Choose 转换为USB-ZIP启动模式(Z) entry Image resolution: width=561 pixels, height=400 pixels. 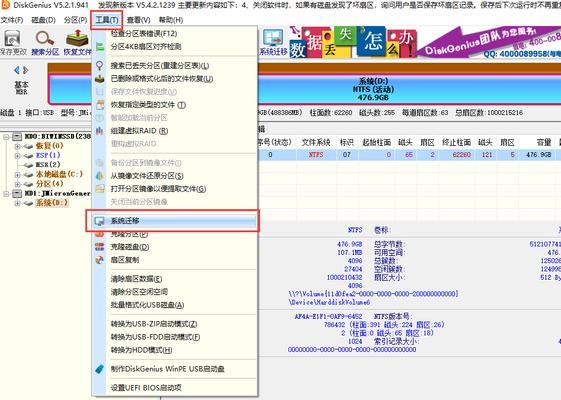tap(154, 324)
